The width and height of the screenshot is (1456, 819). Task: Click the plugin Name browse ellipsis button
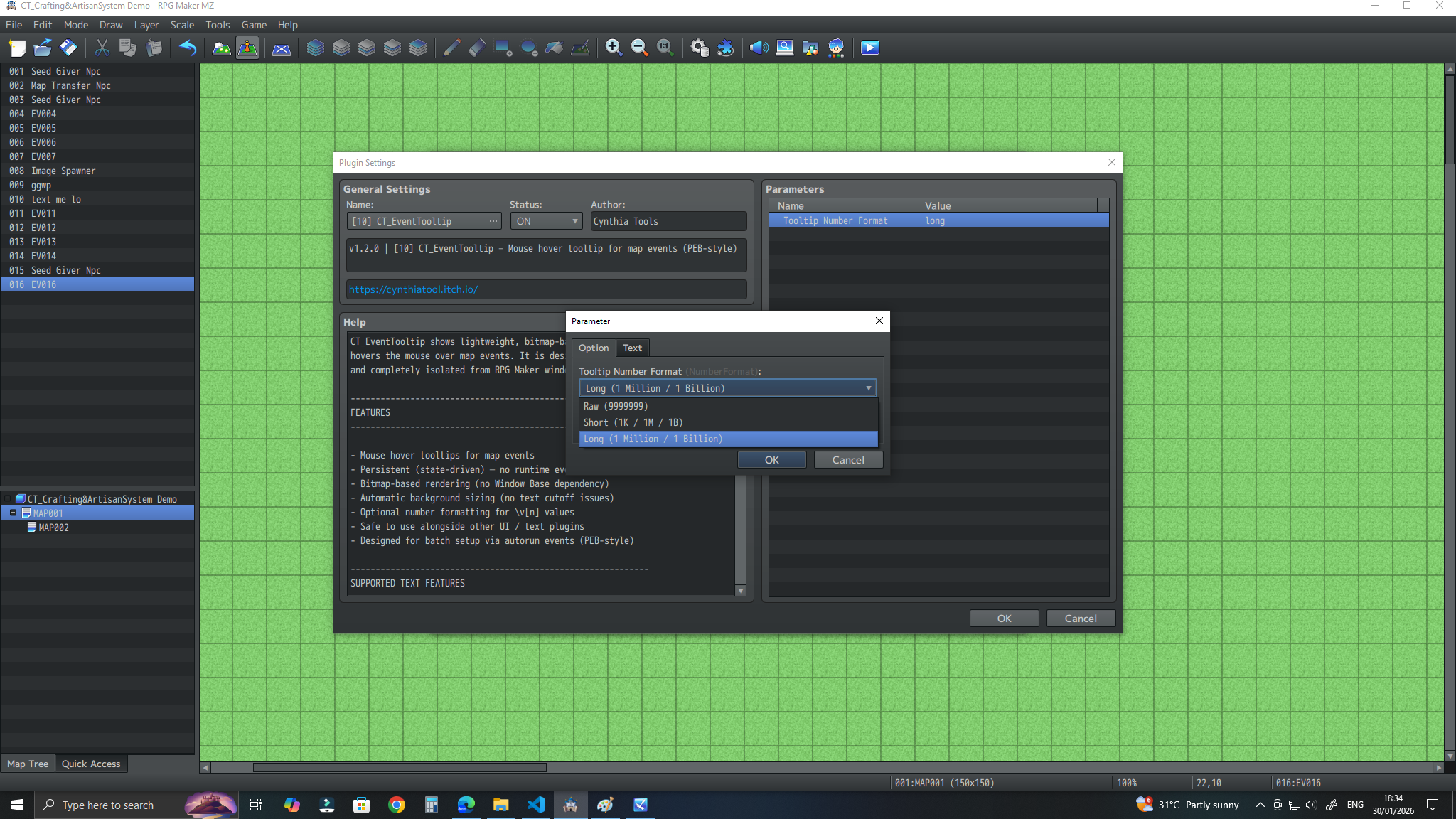click(x=493, y=221)
